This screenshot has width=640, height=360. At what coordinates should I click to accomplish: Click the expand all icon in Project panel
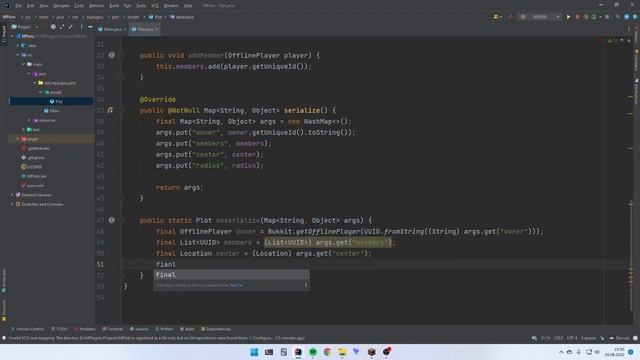click(62, 27)
